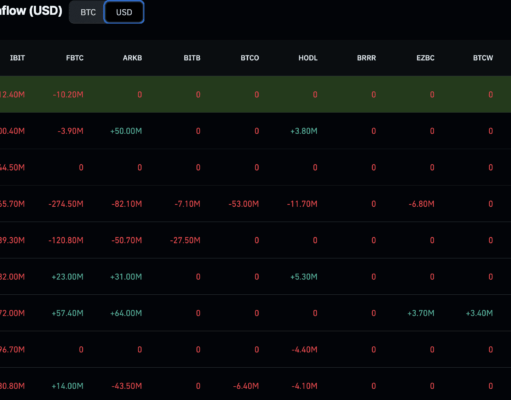Select the -53.00M BTCO value
The image size is (511, 400).
click(x=244, y=204)
